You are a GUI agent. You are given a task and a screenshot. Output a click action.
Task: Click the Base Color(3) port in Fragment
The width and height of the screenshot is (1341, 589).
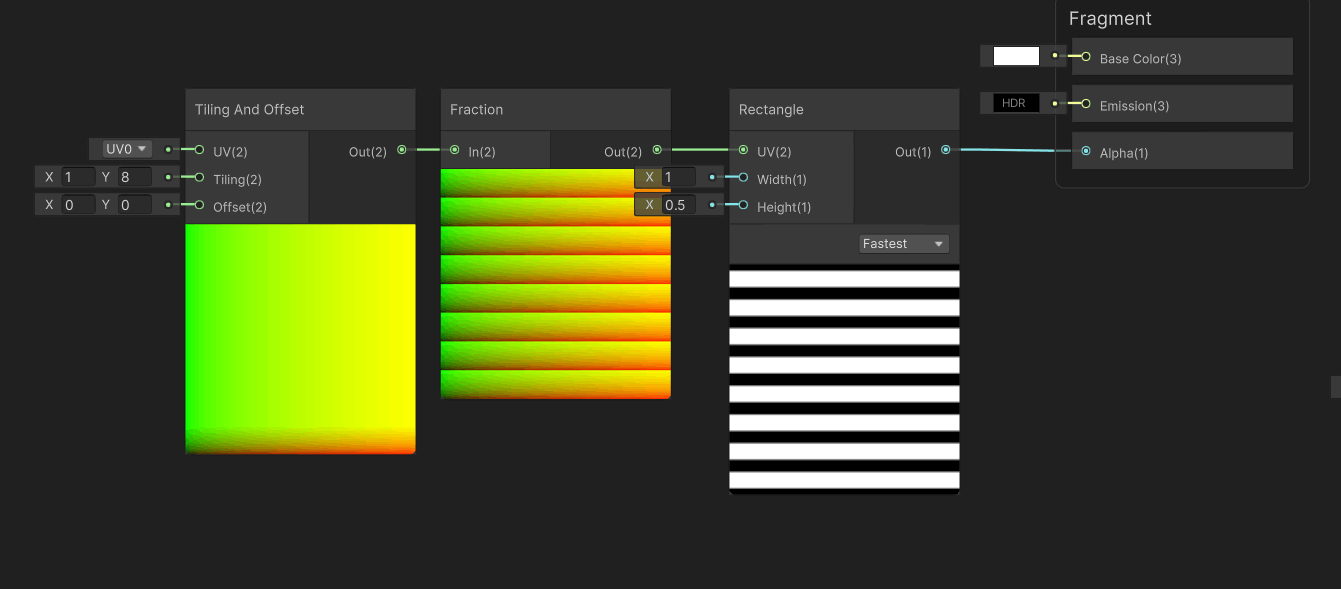(x=1086, y=57)
